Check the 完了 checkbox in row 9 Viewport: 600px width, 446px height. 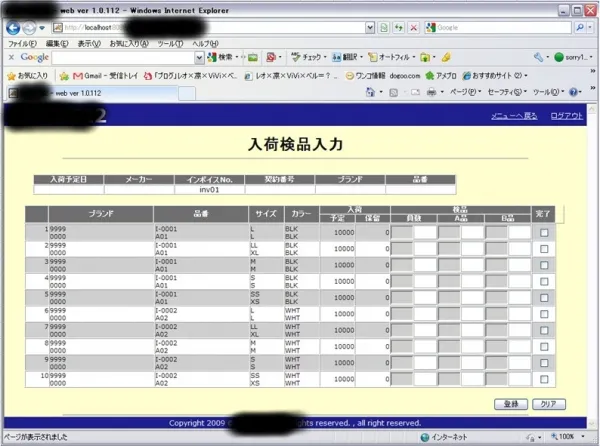pyautogui.click(x=544, y=363)
